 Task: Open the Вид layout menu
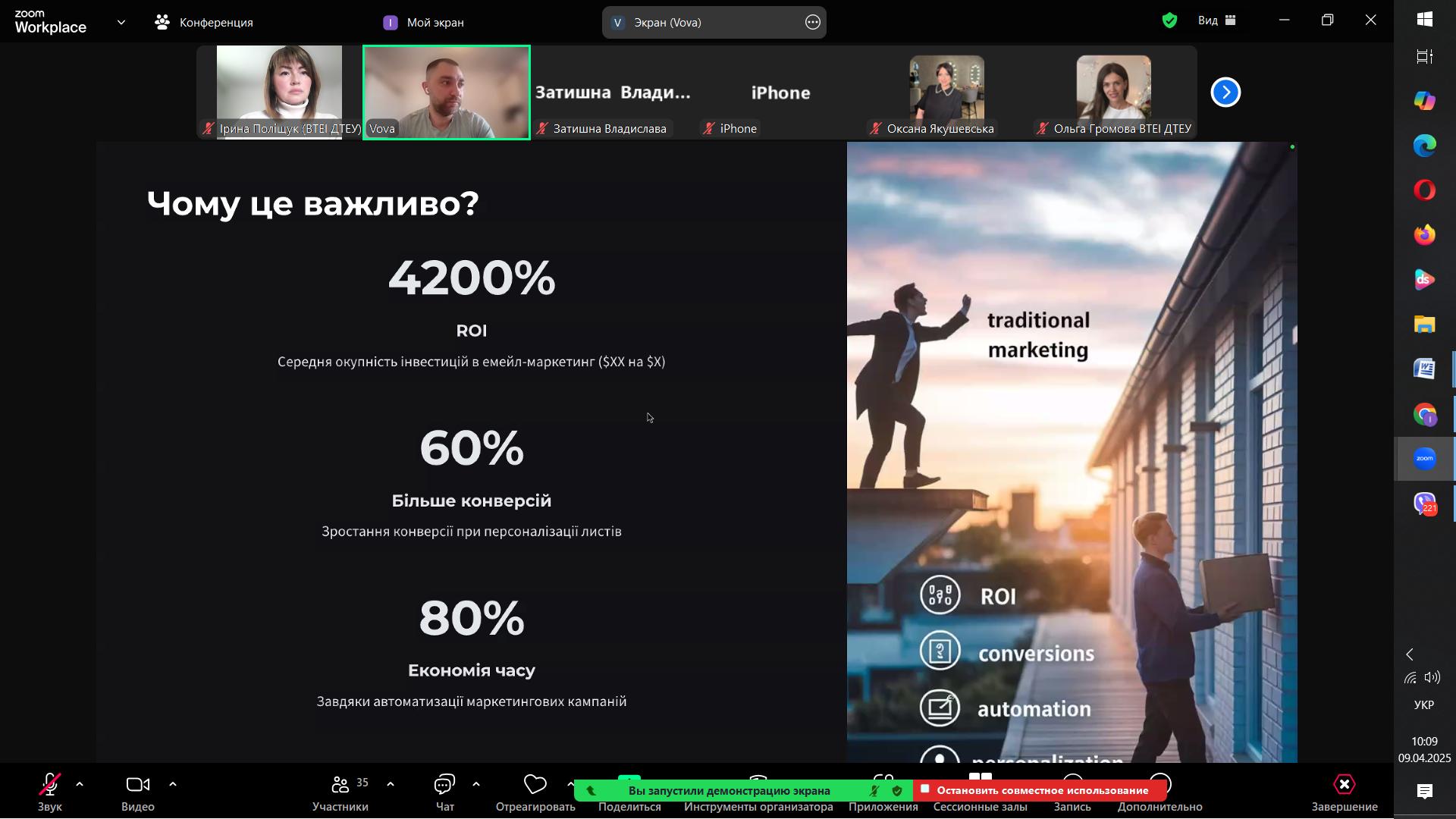[x=1216, y=20]
